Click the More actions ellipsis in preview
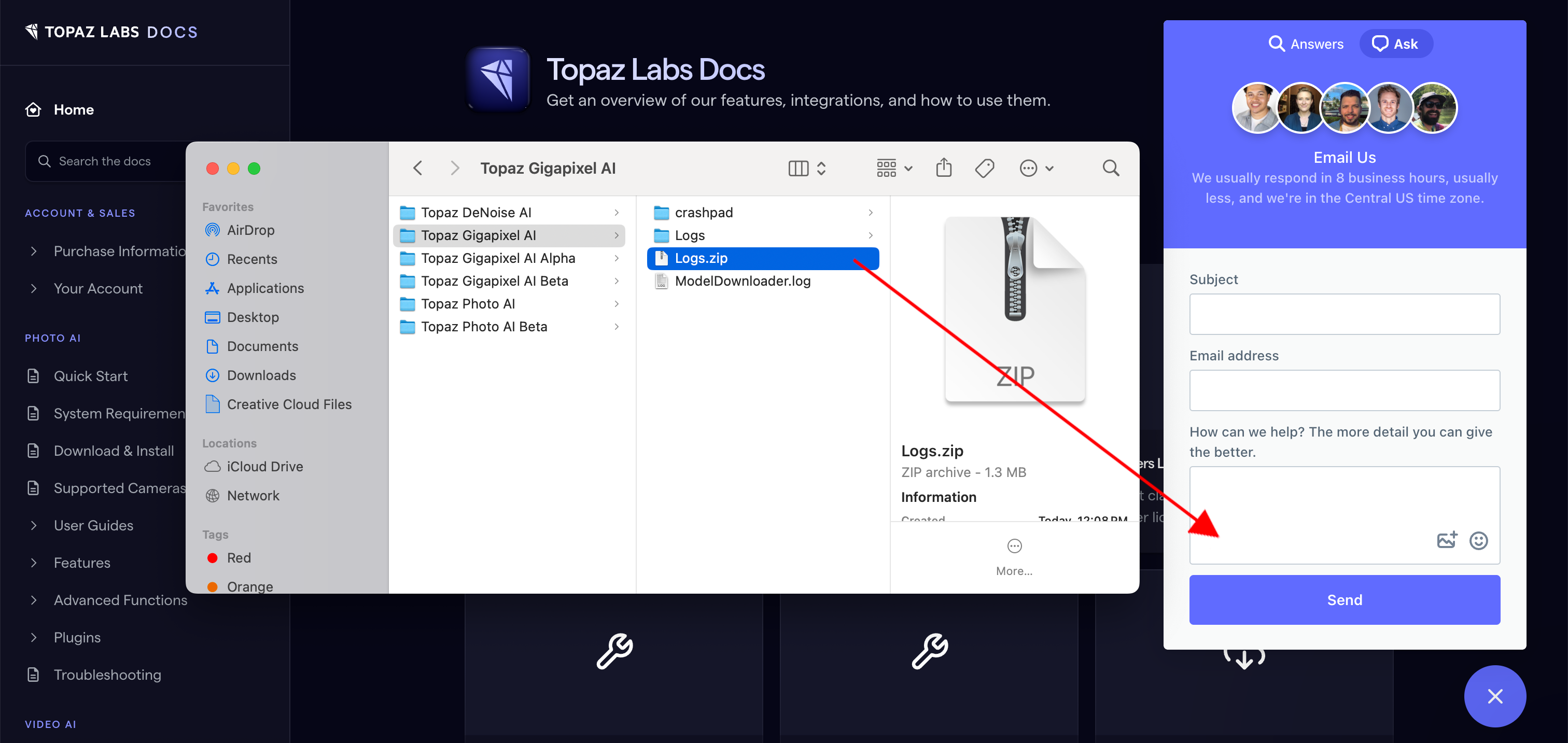The image size is (1568, 743). tap(1014, 546)
